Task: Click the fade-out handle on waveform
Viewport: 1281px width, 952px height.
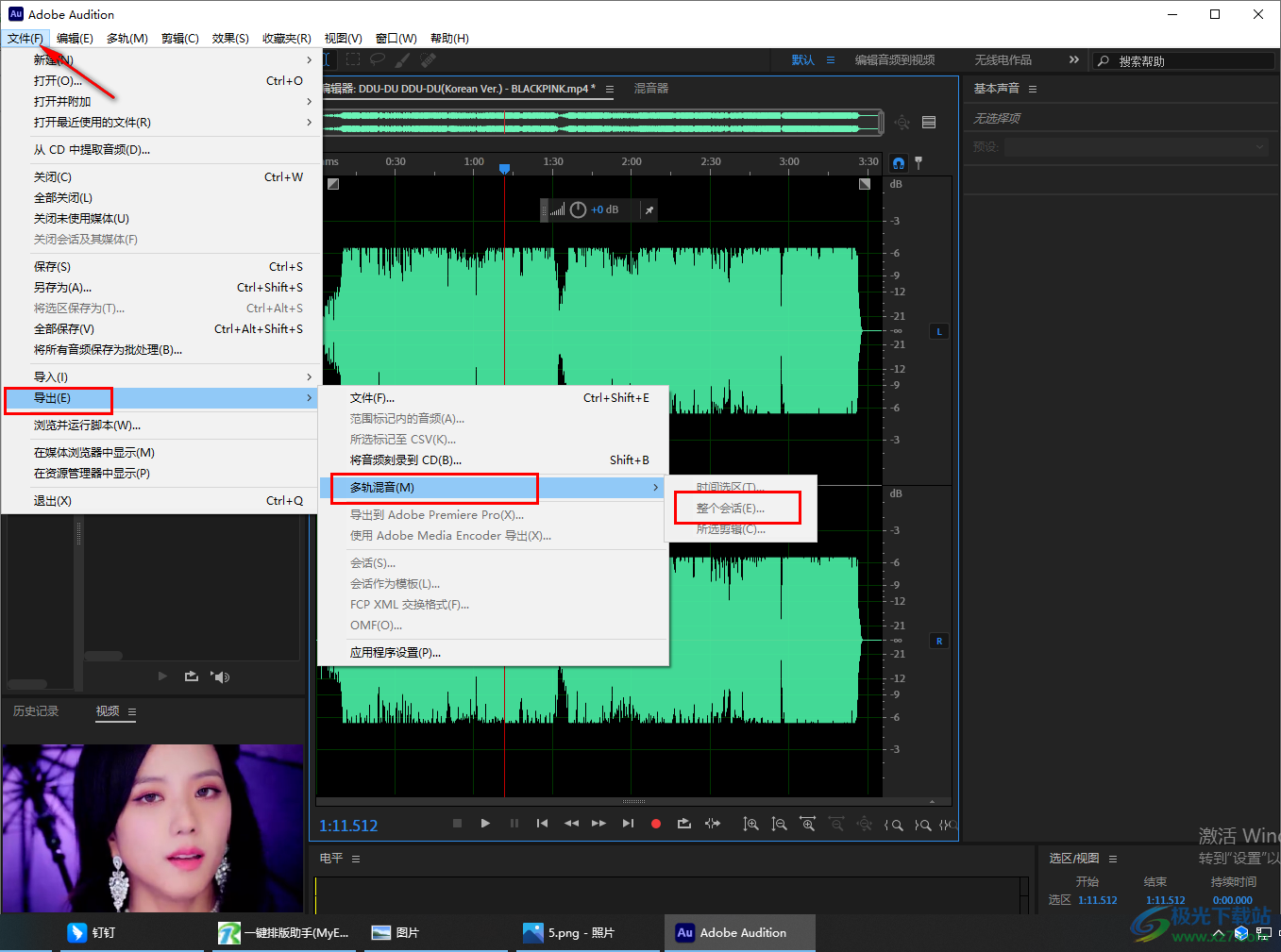Action: tap(865, 184)
